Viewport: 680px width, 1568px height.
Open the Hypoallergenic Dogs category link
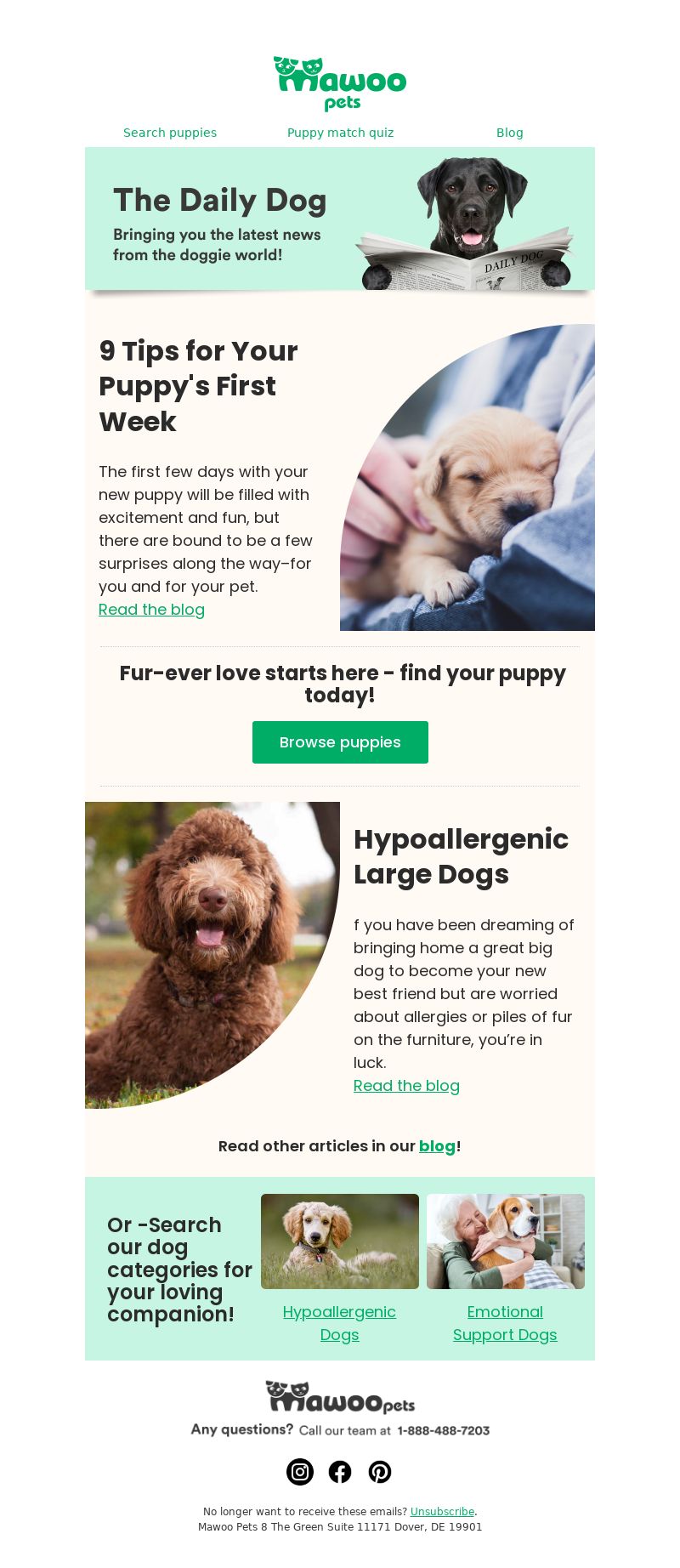[x=339, y=1323]
